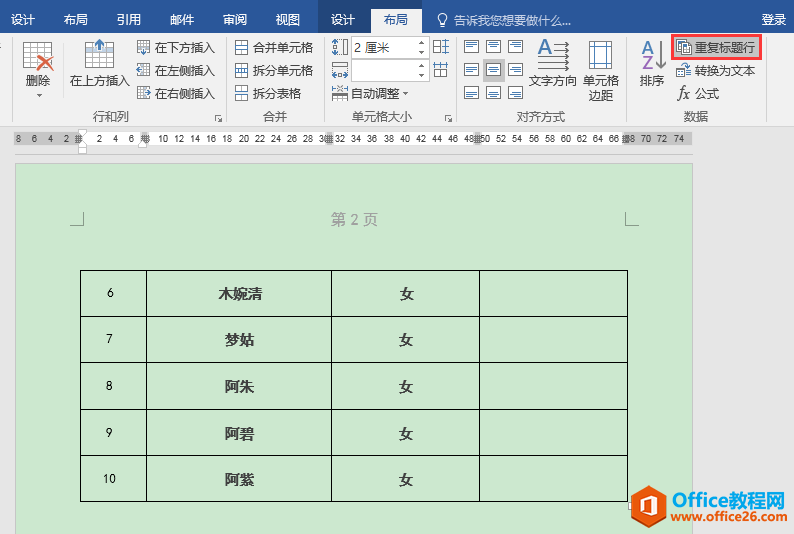Increase column width with up stepper
This screenshot has width=794, height=534.
pos(422,65)
